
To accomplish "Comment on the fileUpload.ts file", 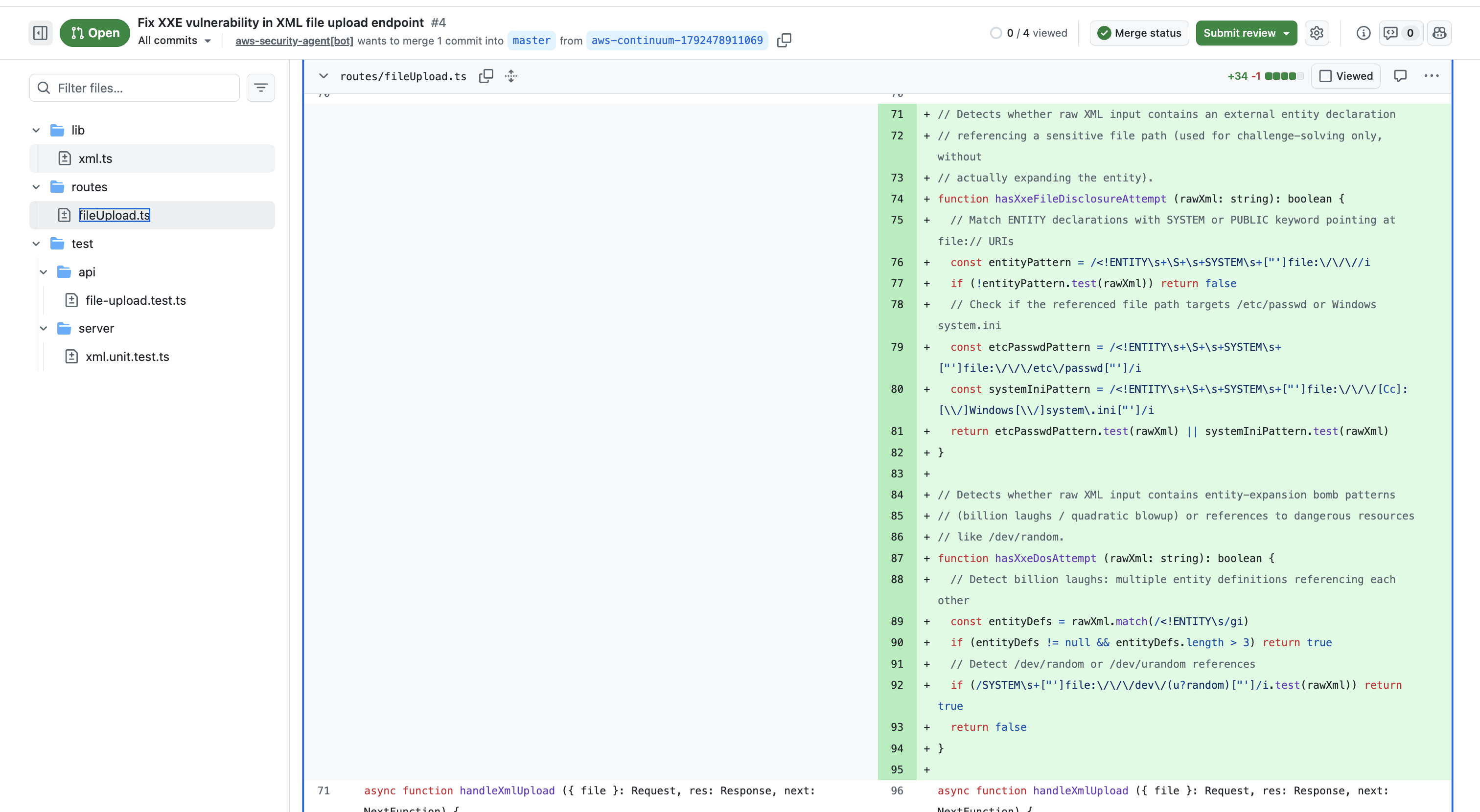I will pos(1400,76).
